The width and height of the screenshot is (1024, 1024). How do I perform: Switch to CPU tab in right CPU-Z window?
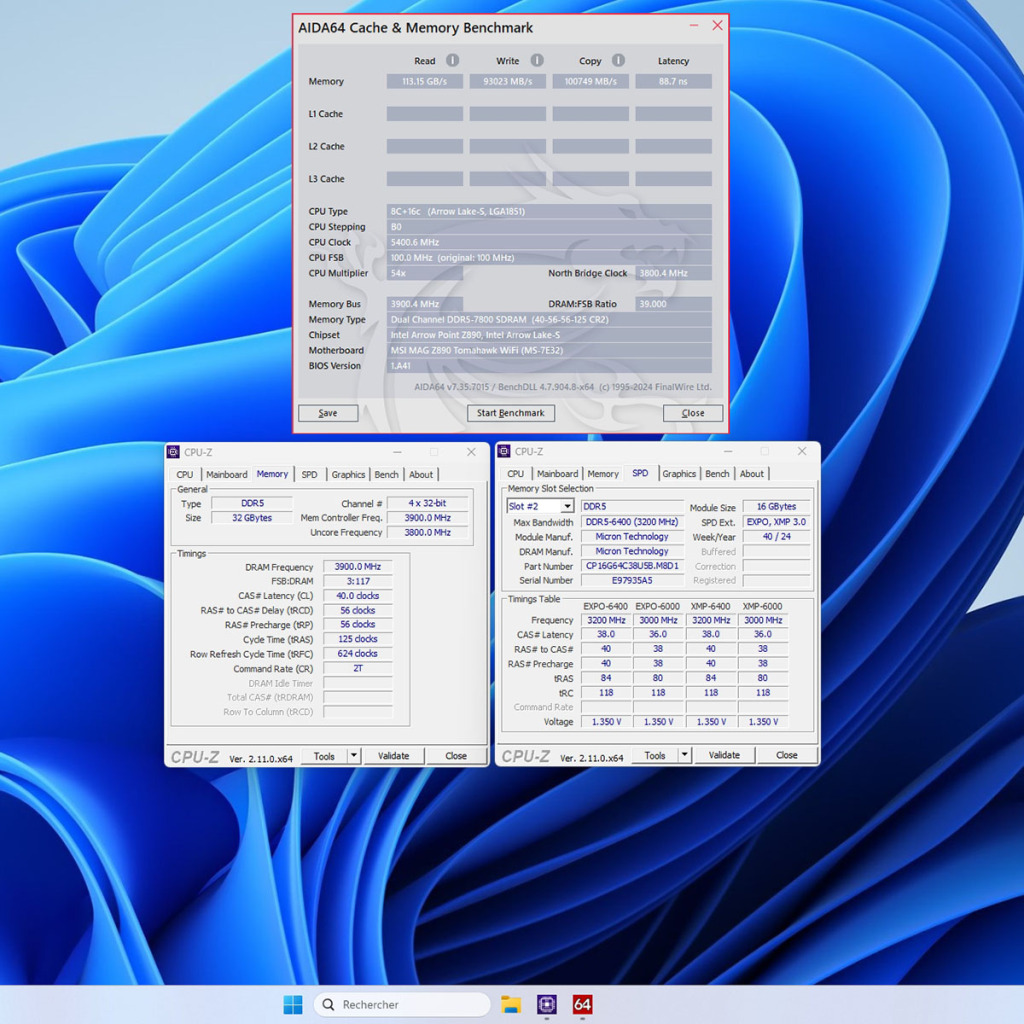[516, 474]
